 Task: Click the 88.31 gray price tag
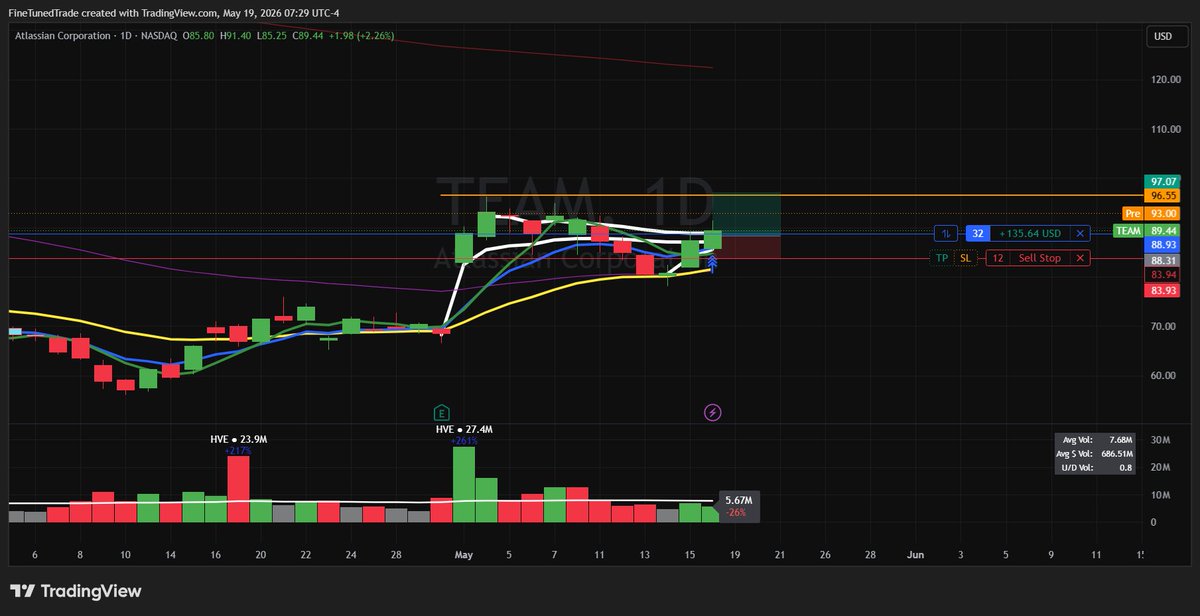(1163, 260)
